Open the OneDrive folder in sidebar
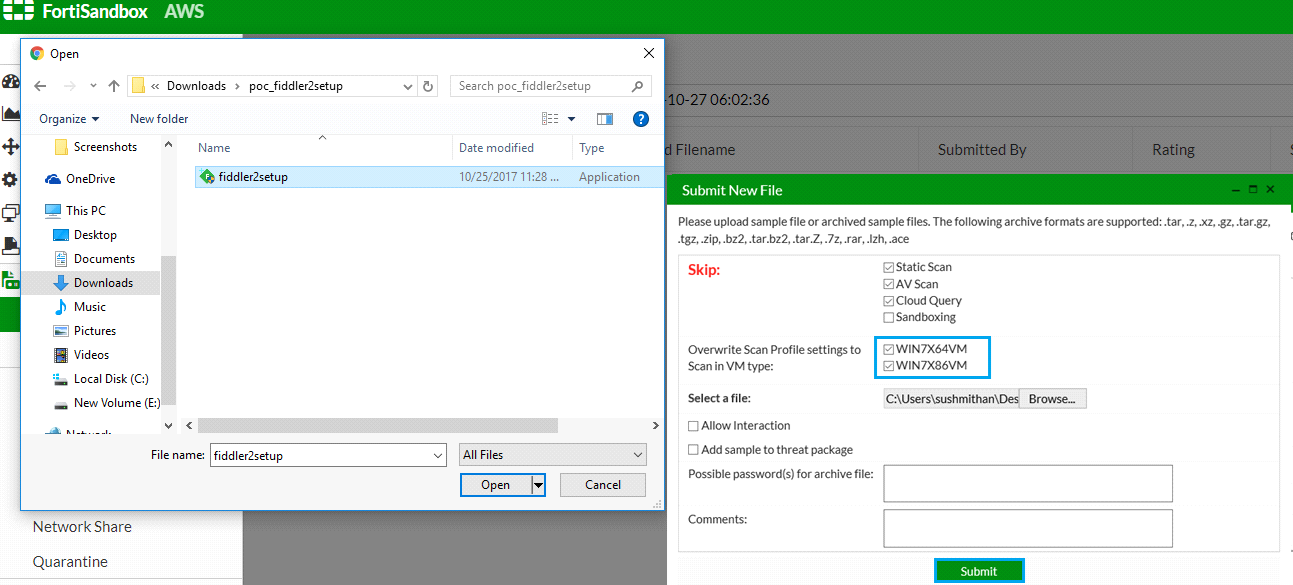The image size is (1293, 585). 90,179
